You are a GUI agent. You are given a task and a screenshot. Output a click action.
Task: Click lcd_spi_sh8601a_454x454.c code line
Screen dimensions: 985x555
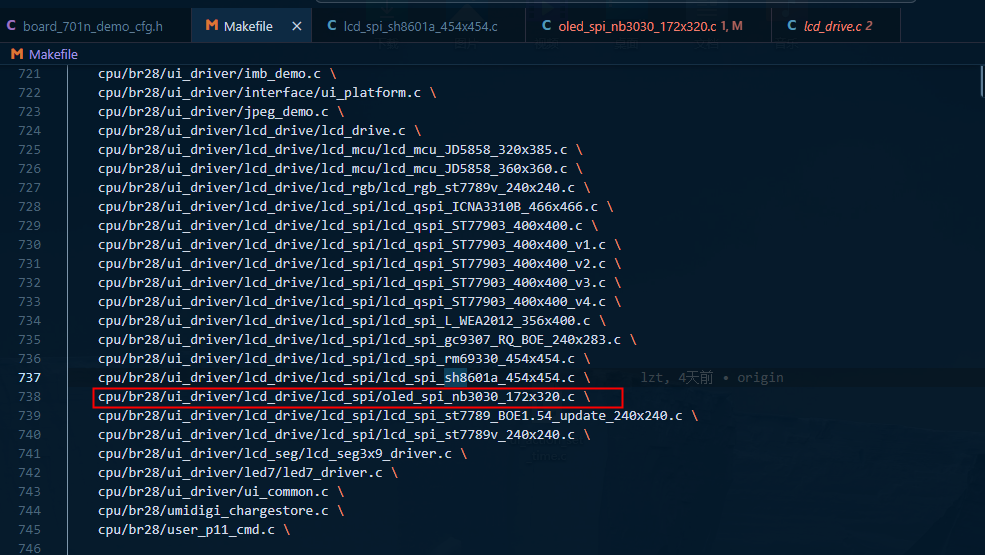tap(344, 378)
